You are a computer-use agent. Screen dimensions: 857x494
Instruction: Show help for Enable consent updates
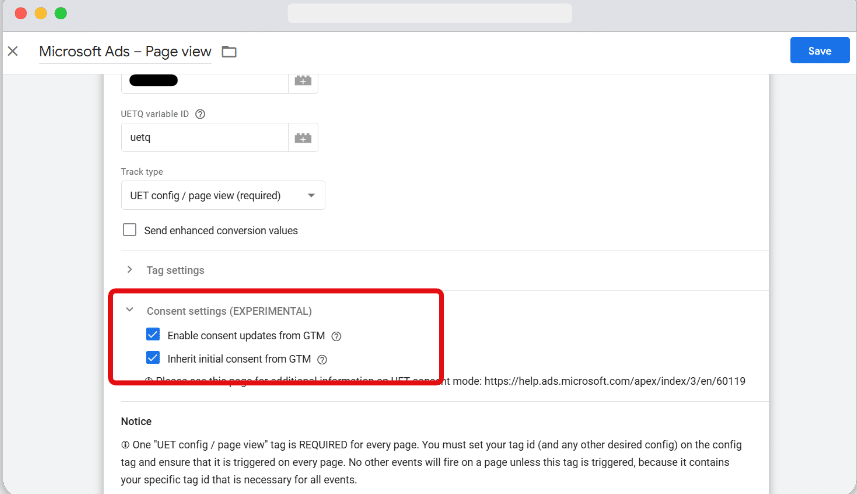pyautogui.click(x=337, y=336)
